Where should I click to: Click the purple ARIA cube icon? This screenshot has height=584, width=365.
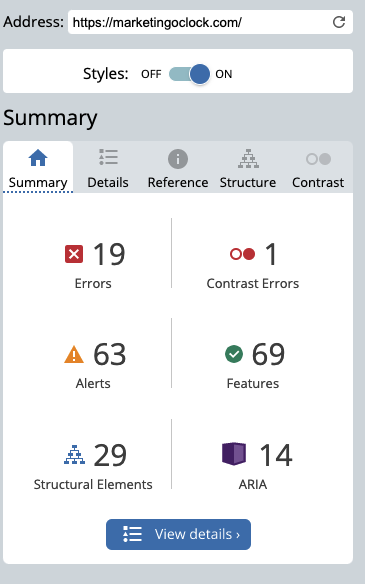point(234,454)
